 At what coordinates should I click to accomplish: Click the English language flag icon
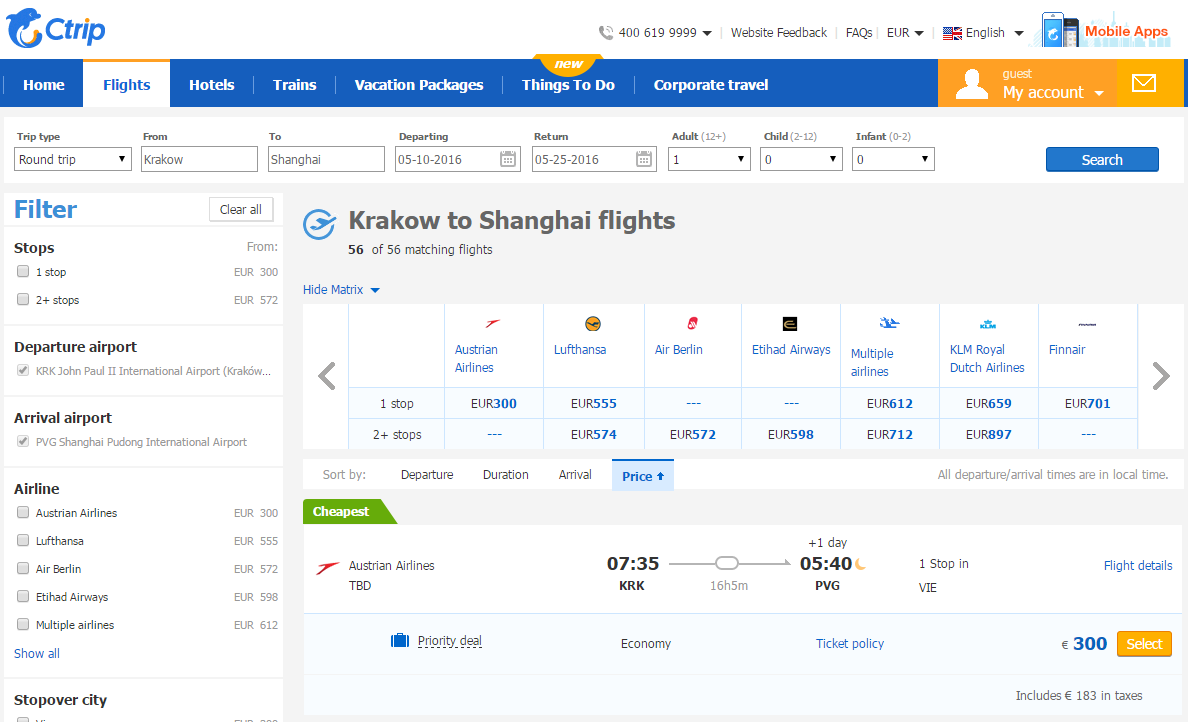(952, 33)
